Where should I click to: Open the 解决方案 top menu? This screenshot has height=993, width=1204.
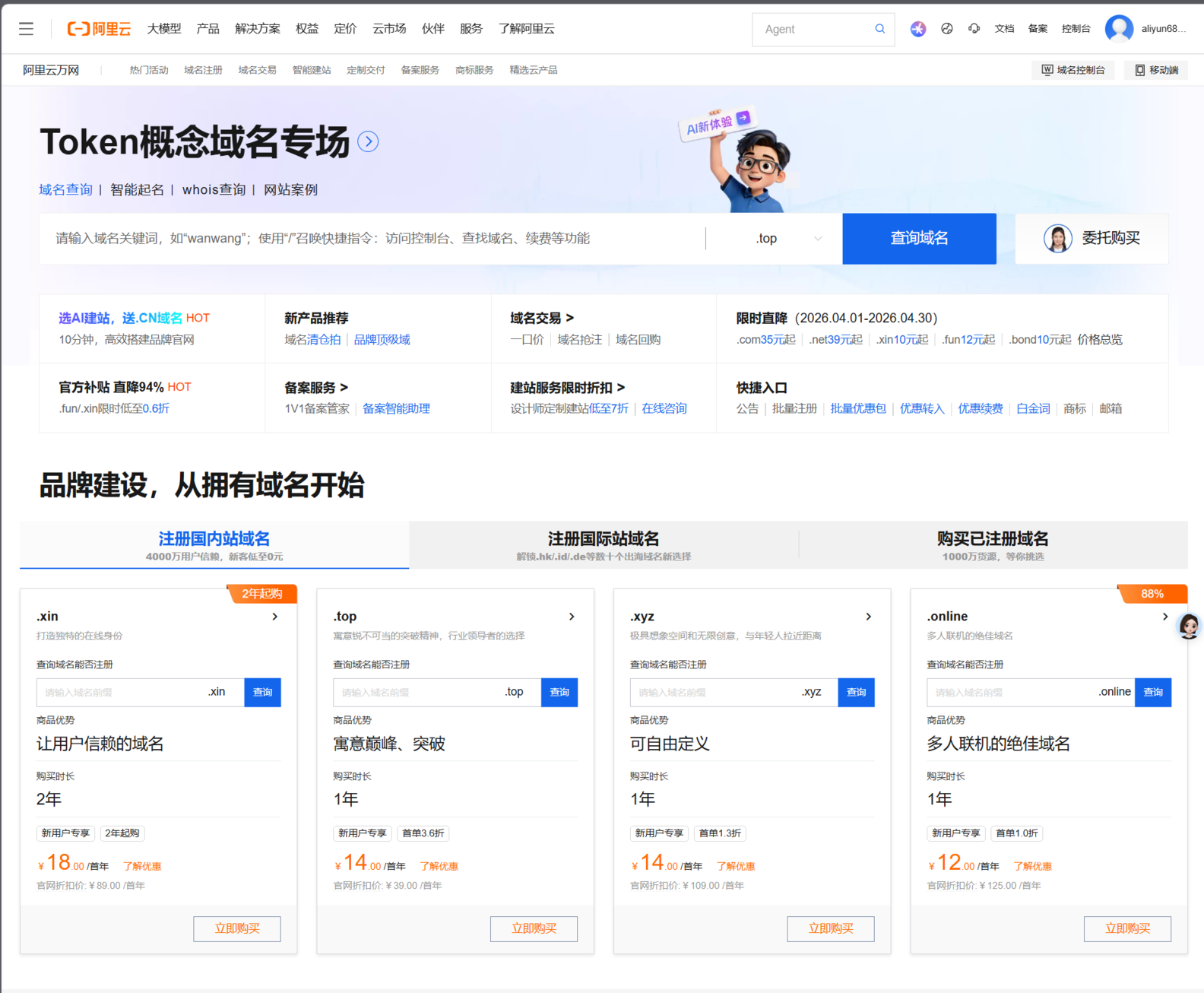coord(258,29)
